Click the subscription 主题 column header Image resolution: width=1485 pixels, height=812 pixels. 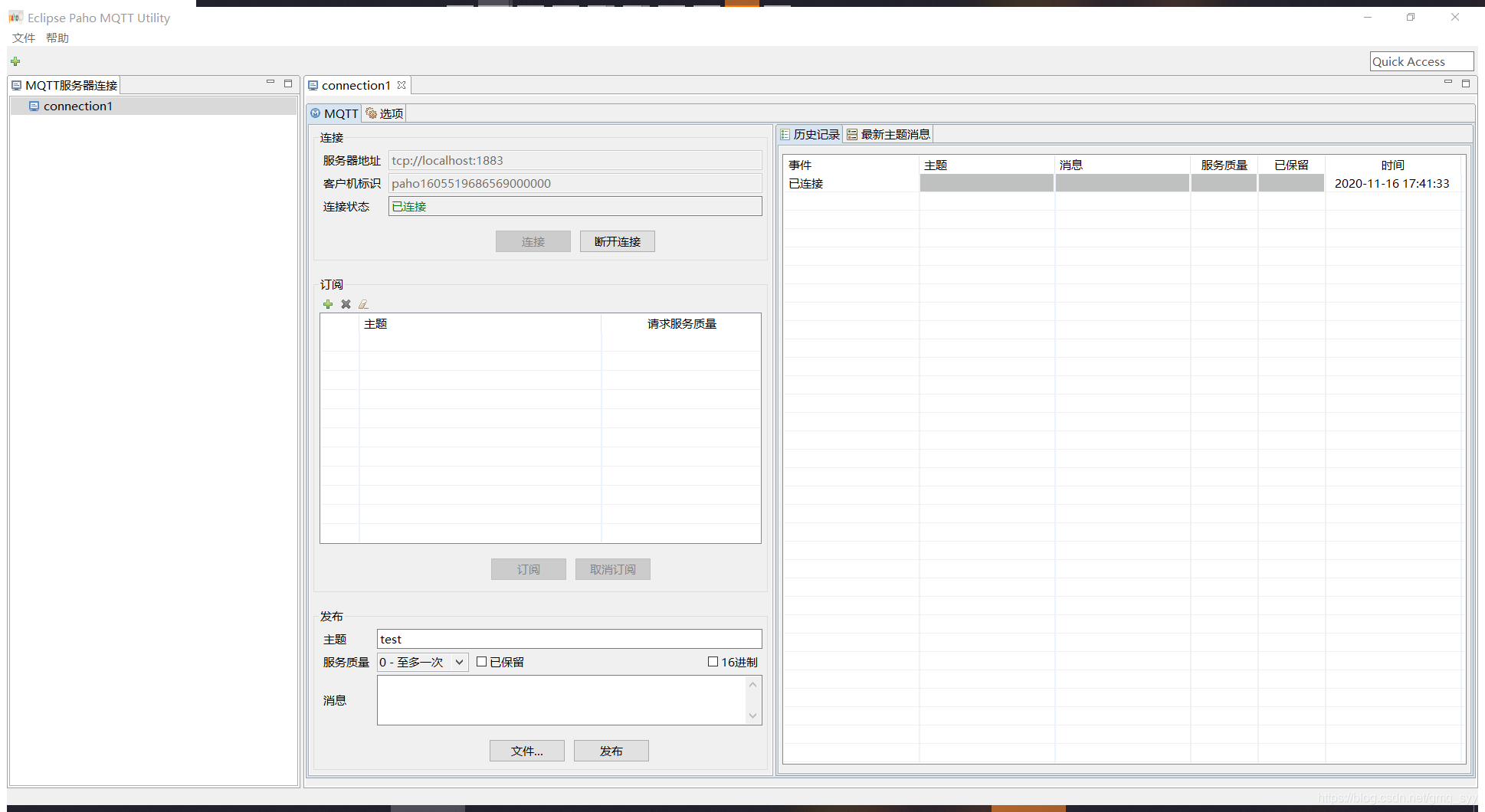(480, 324)
